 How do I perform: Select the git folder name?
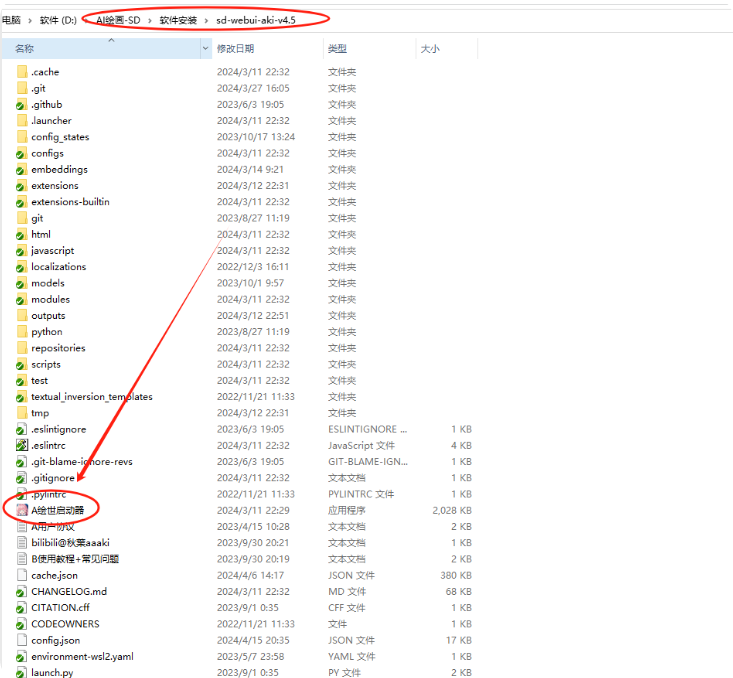[37, 218]
